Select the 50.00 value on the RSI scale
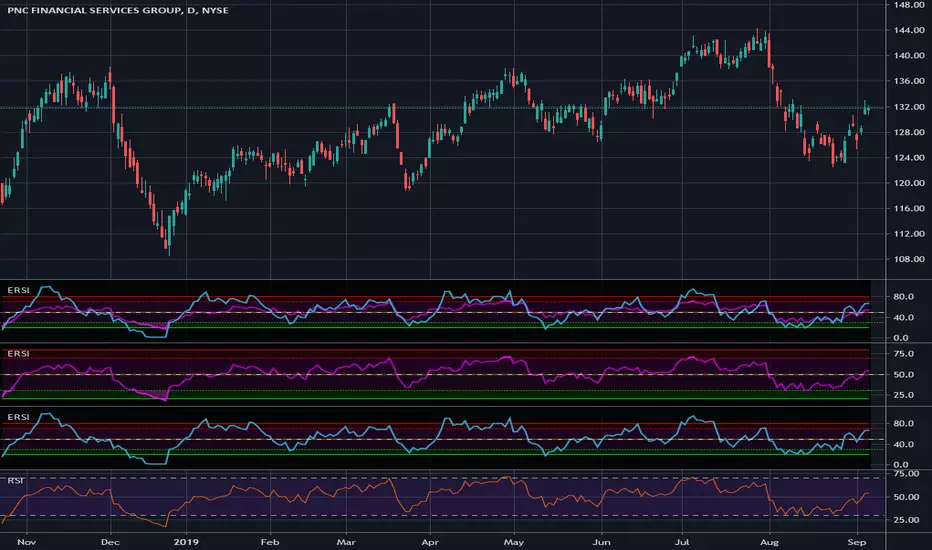The height and width of the screenshot is (550, 932). [x=907, y=497]
